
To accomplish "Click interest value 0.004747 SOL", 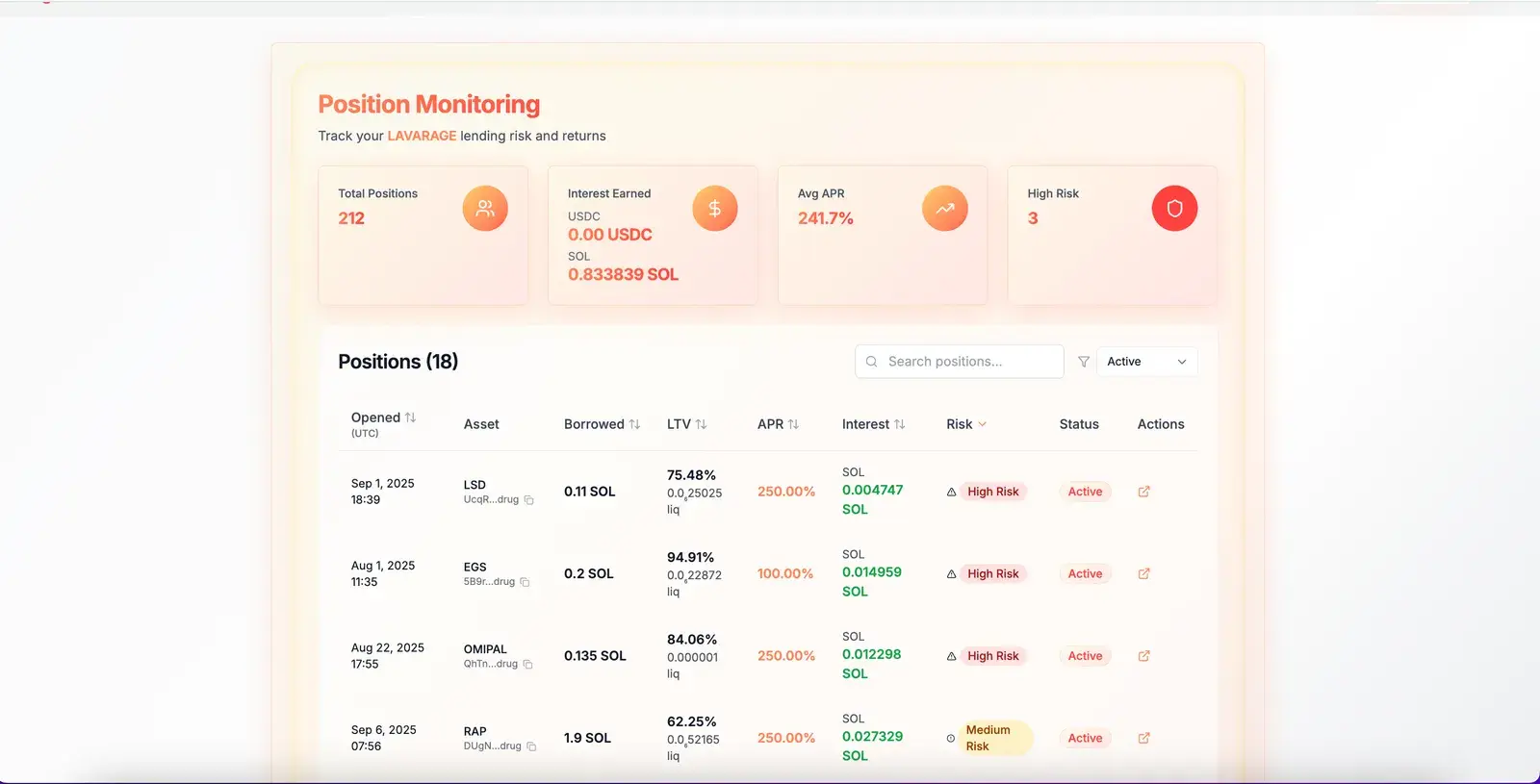I will pos(872,499).
